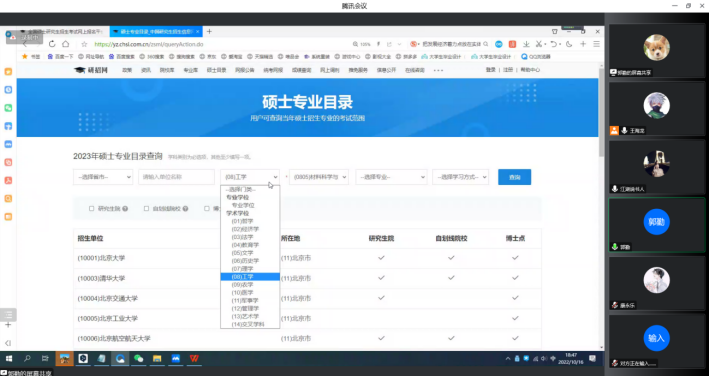The height and width of the screenshot is (376, 709).
Task: Open the 选择专业 dropdown
Action: (391, 177)
